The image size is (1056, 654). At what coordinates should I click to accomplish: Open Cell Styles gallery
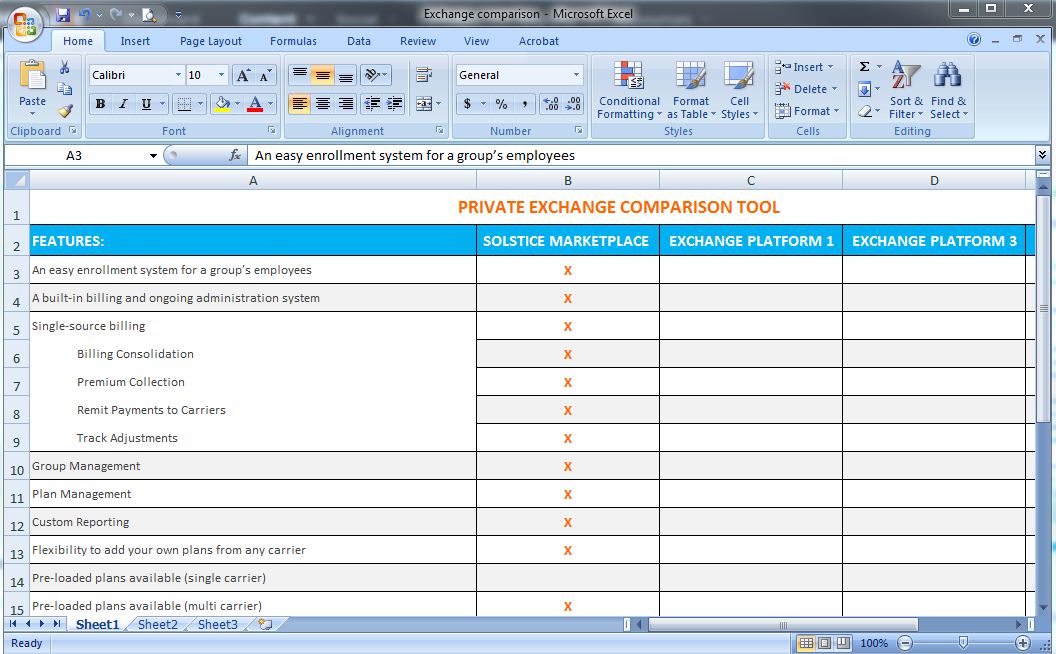point(739,90)
